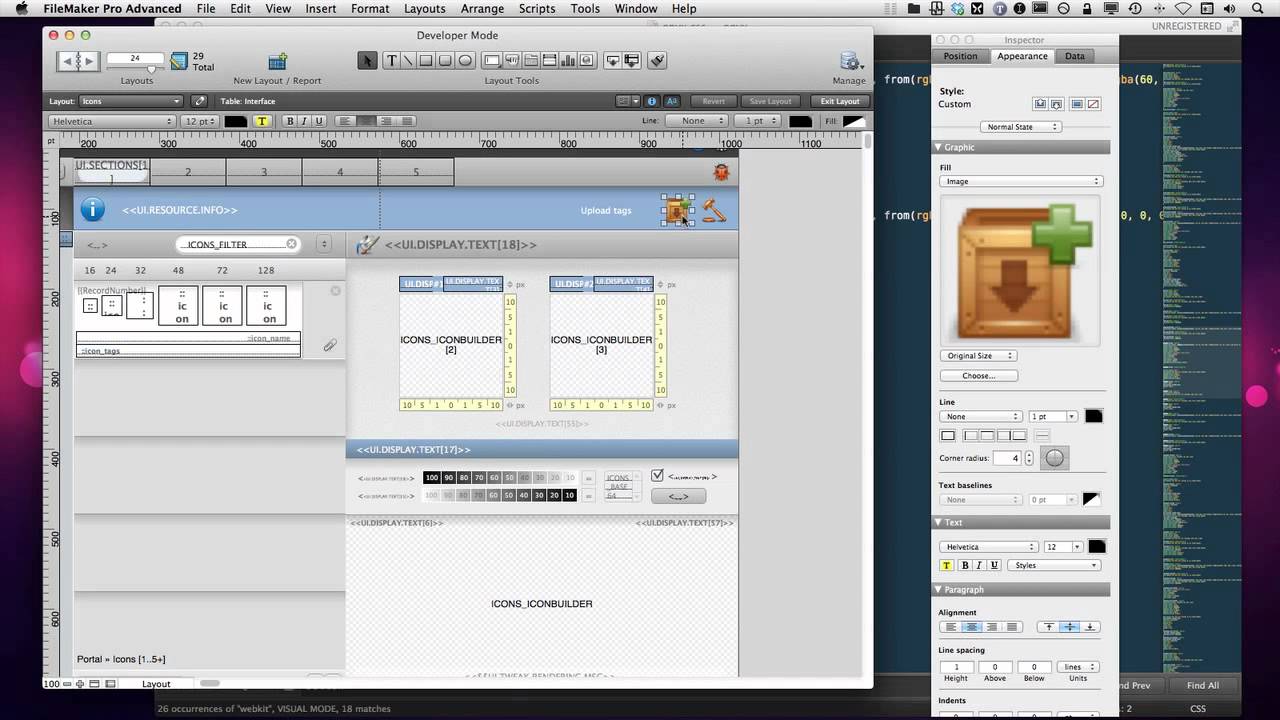Open the Styles dropdown in Inspector

click(1054, 565)
